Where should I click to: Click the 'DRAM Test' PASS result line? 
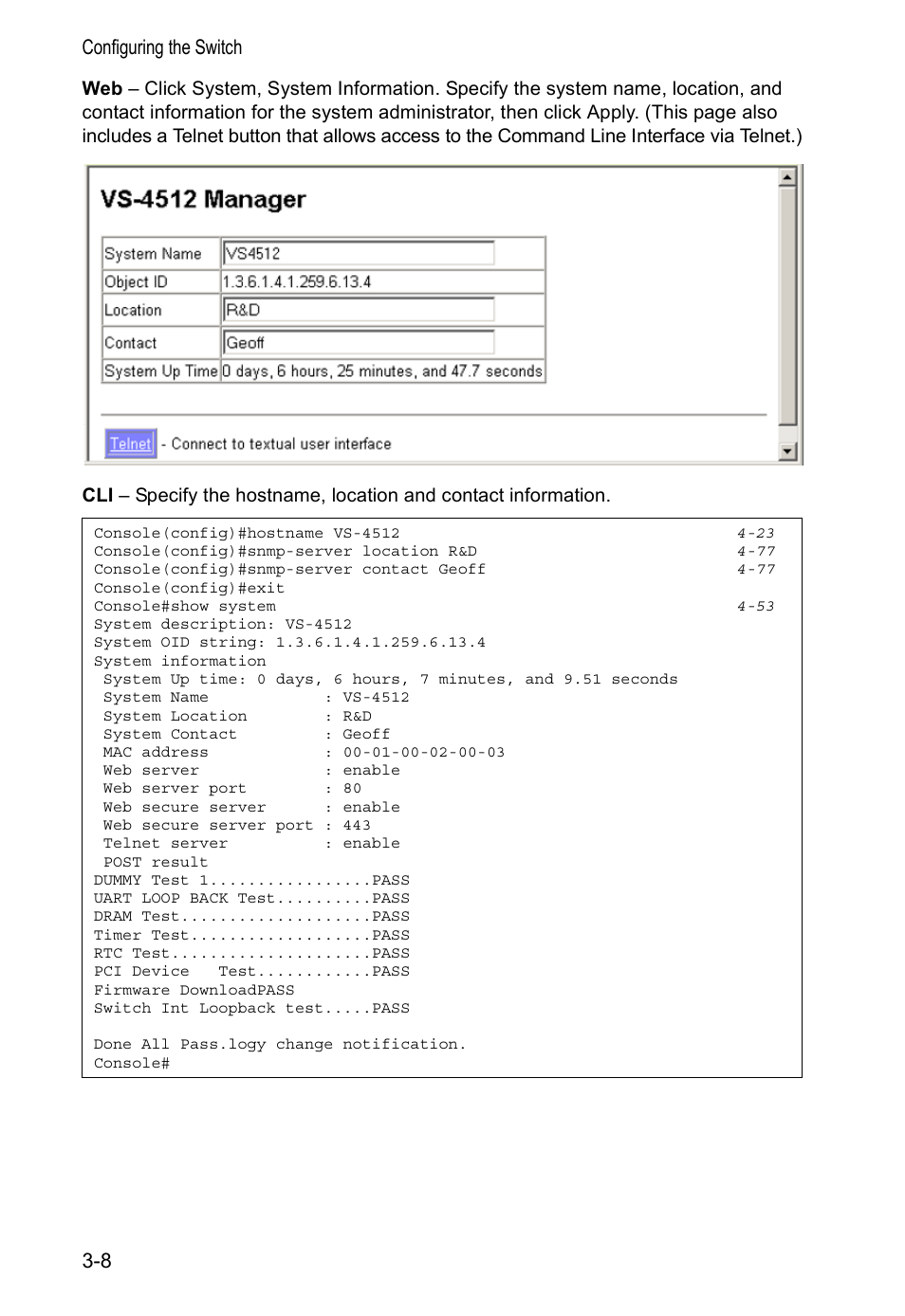pyautogui.click(x=251, y=916)
